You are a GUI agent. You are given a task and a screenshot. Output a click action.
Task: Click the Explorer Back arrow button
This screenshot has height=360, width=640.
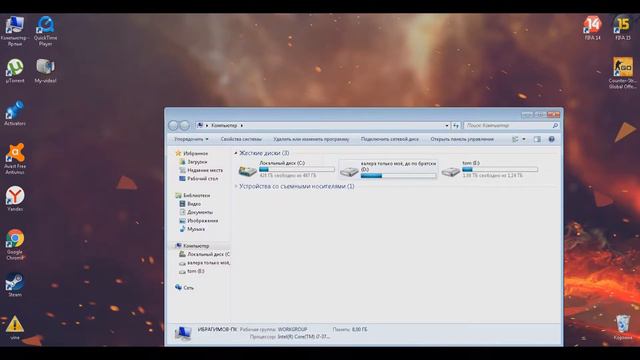[x=173, y=125]
